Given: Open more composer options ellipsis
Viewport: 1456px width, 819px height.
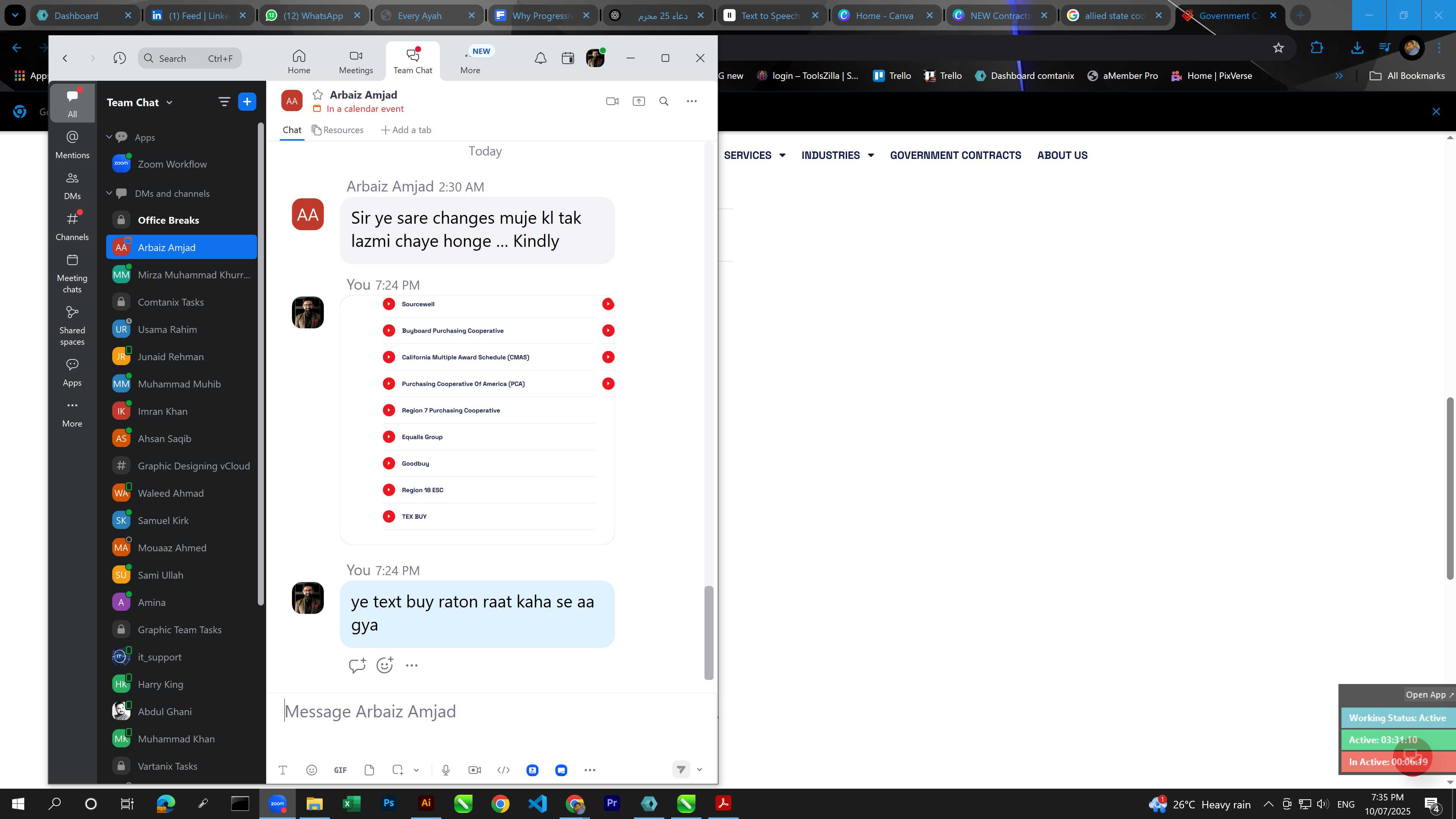Looking at the screenshot, I should pyautogui.click(x=590, y=770).
